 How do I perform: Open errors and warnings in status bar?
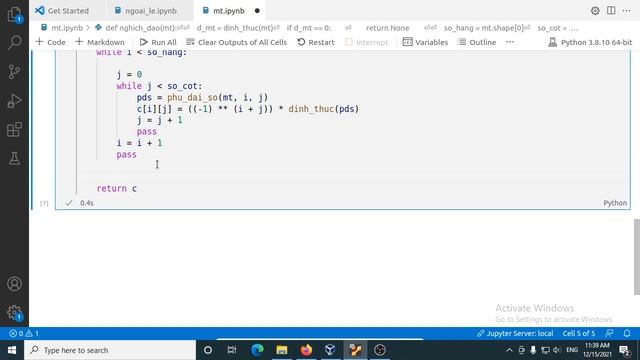click(24, 333)
